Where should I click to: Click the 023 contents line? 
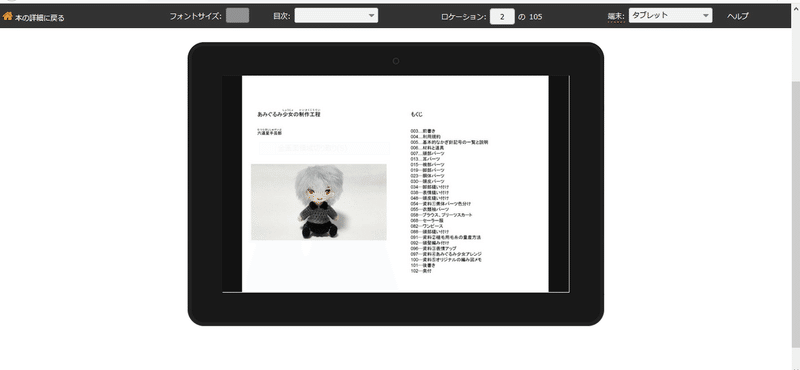(427, 176)
